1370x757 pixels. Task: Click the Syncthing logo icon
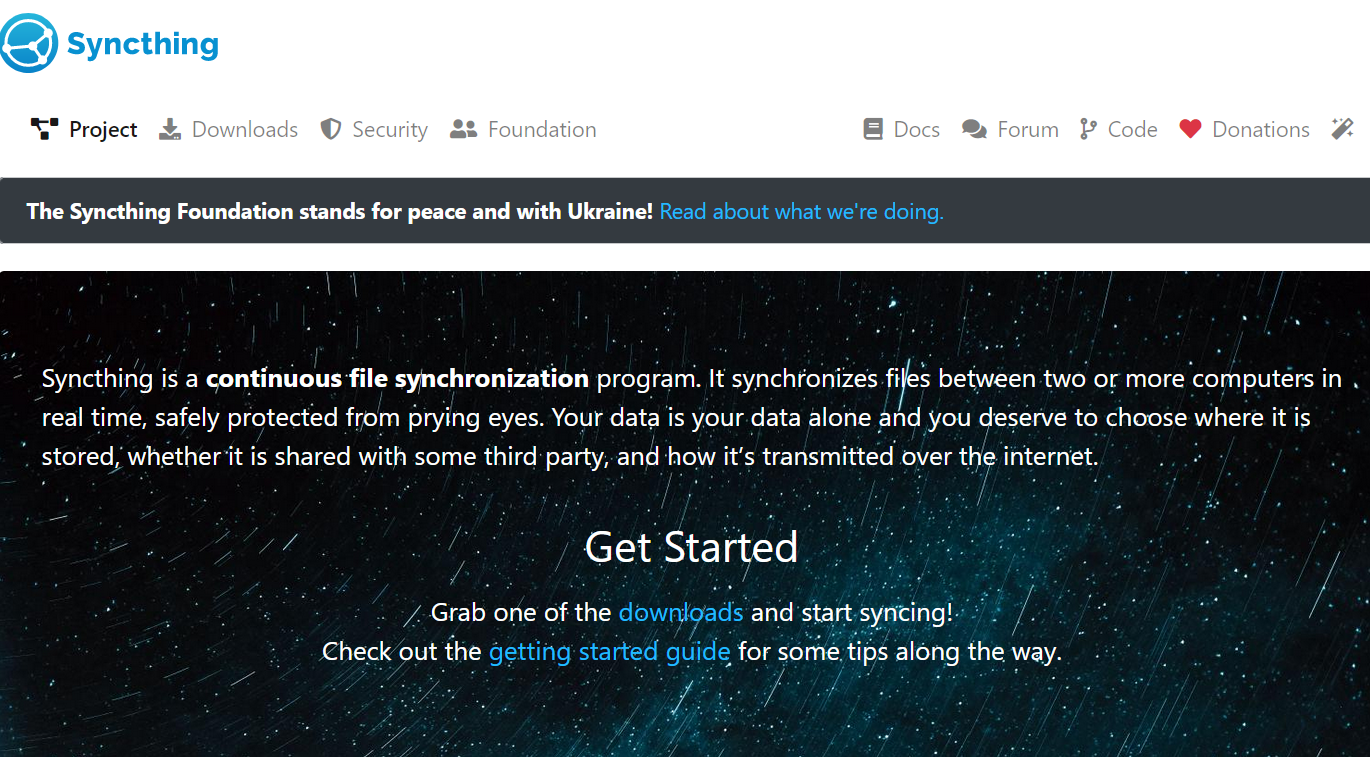29,43
